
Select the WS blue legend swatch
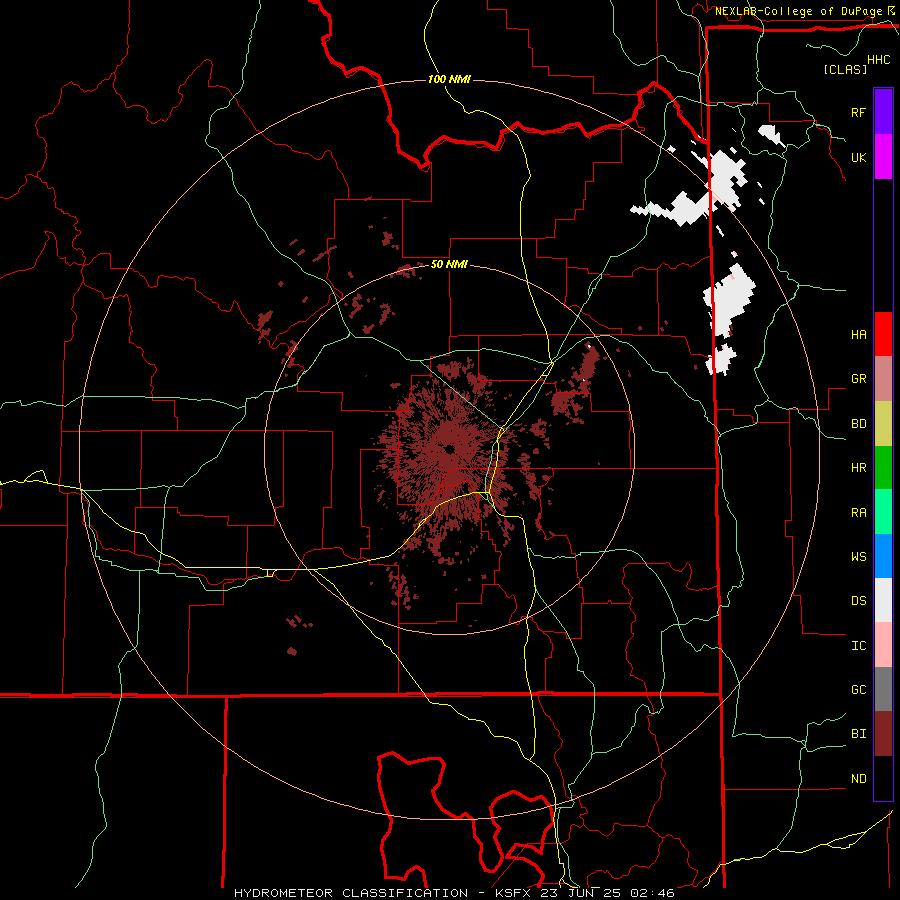pyautogui.click(x=883, y=556)
